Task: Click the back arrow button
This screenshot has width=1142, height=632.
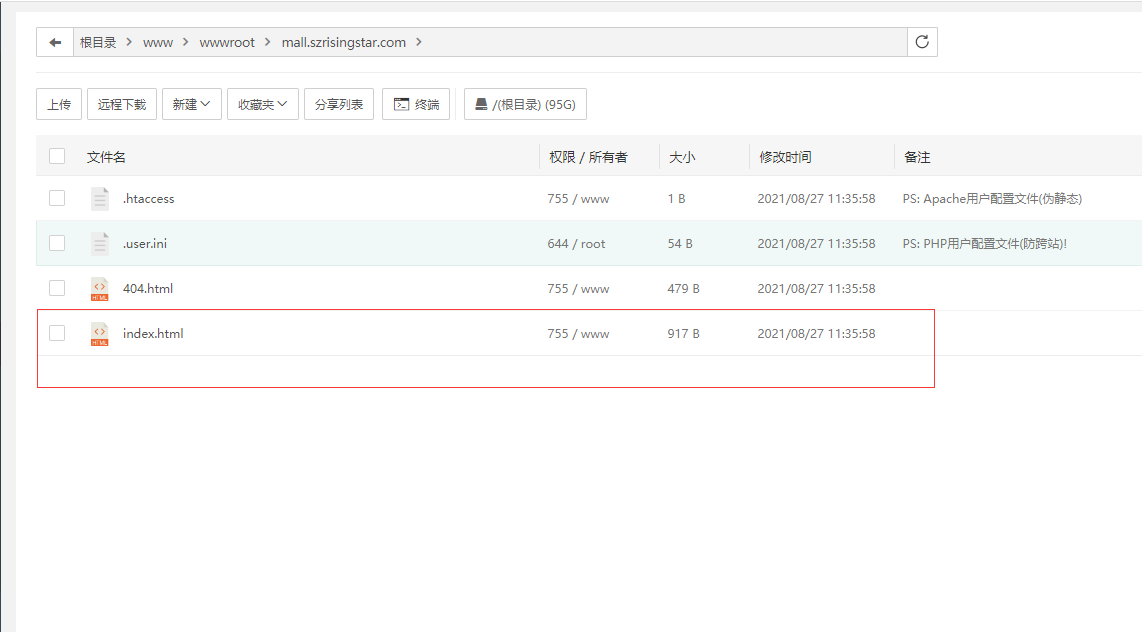Action: [x=55, y=42]
